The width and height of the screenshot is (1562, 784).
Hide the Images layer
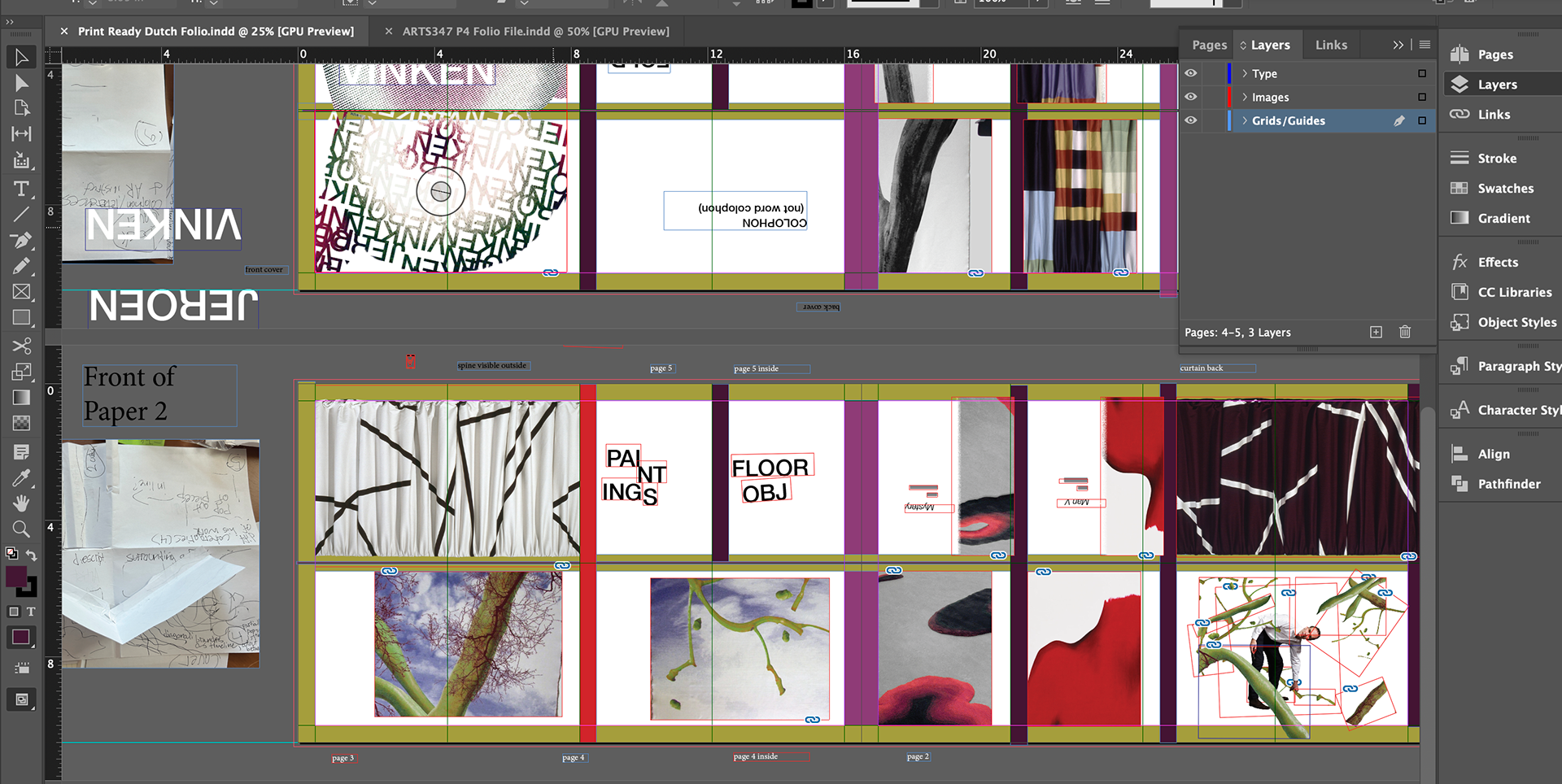1191,97
